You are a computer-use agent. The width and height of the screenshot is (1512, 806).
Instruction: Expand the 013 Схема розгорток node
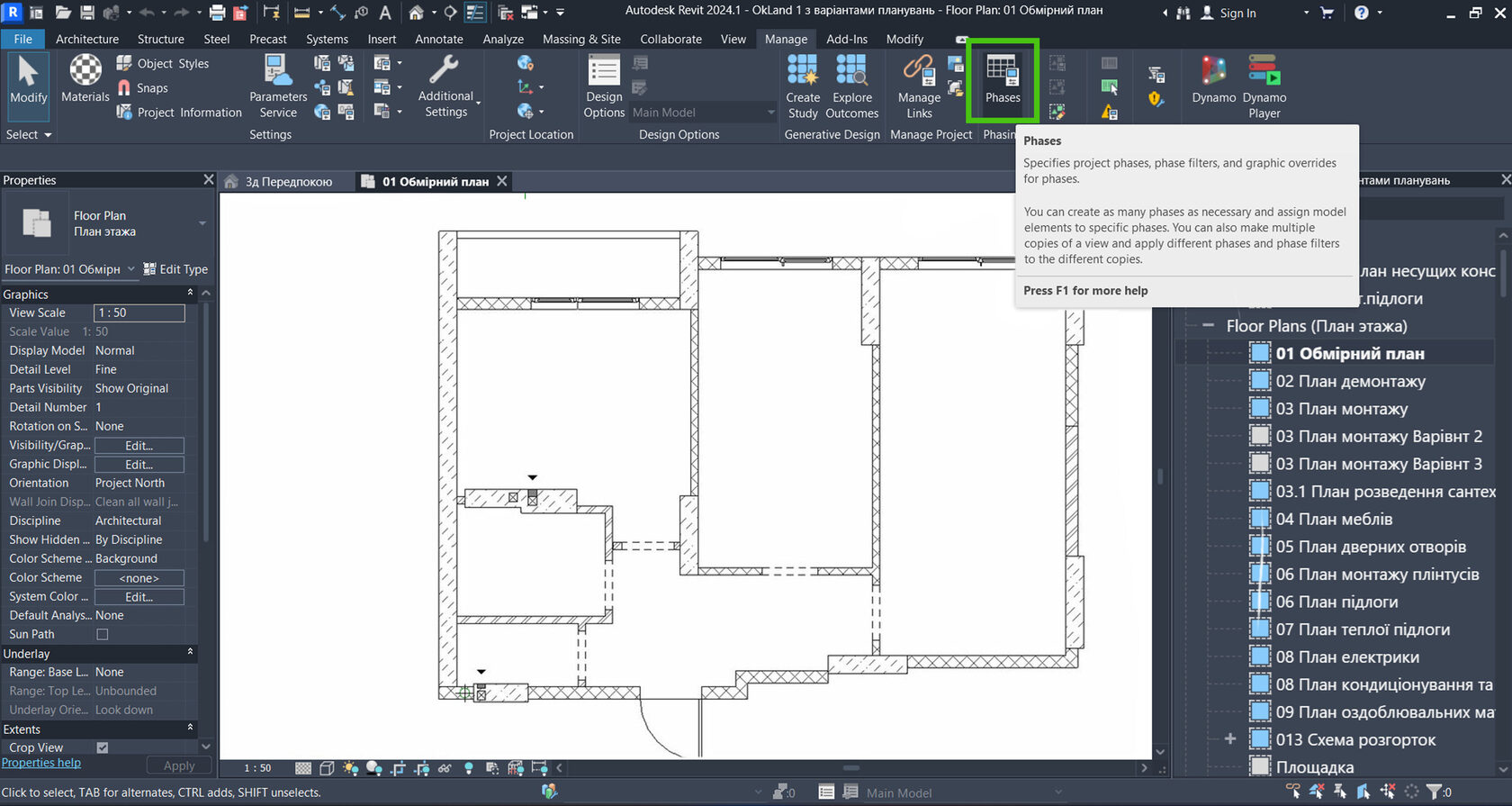tap(1230, 739)
